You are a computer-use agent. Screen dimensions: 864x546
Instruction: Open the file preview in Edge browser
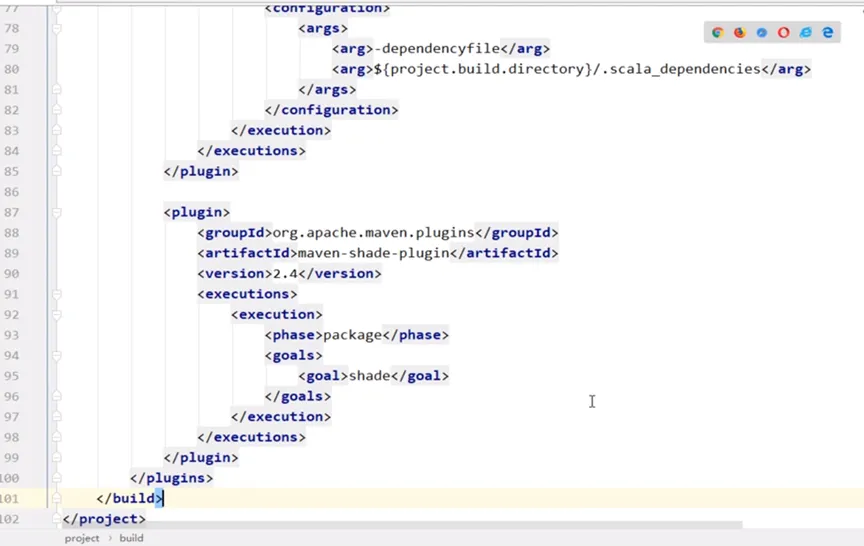[828, 33]
